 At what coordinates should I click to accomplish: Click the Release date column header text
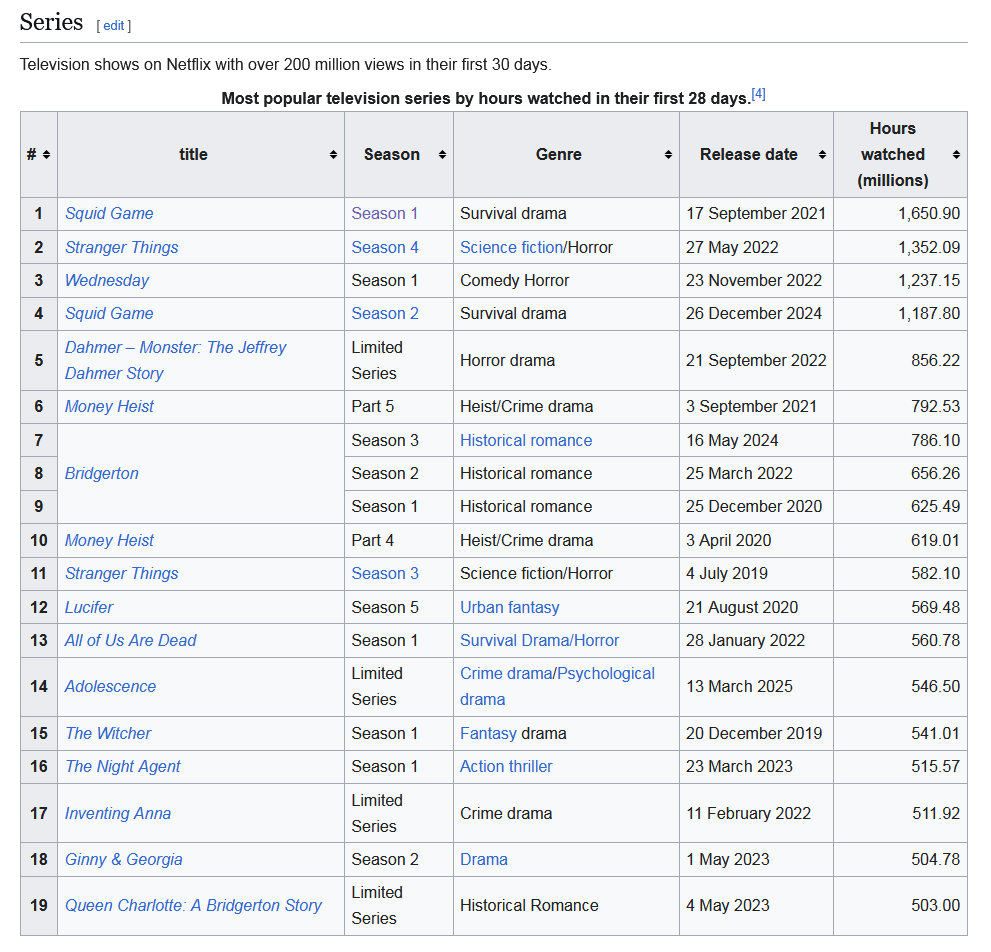[x=748, y=154]
